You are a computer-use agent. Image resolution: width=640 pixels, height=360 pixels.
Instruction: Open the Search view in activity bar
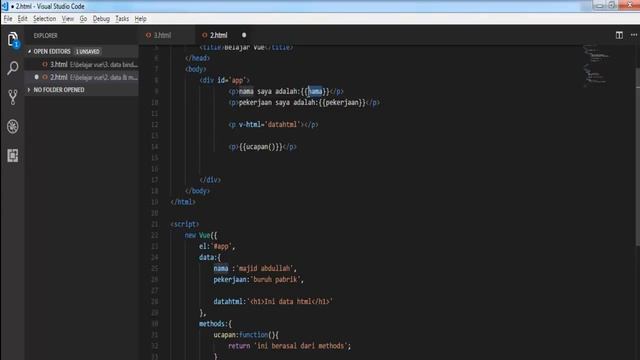point(13,68)
